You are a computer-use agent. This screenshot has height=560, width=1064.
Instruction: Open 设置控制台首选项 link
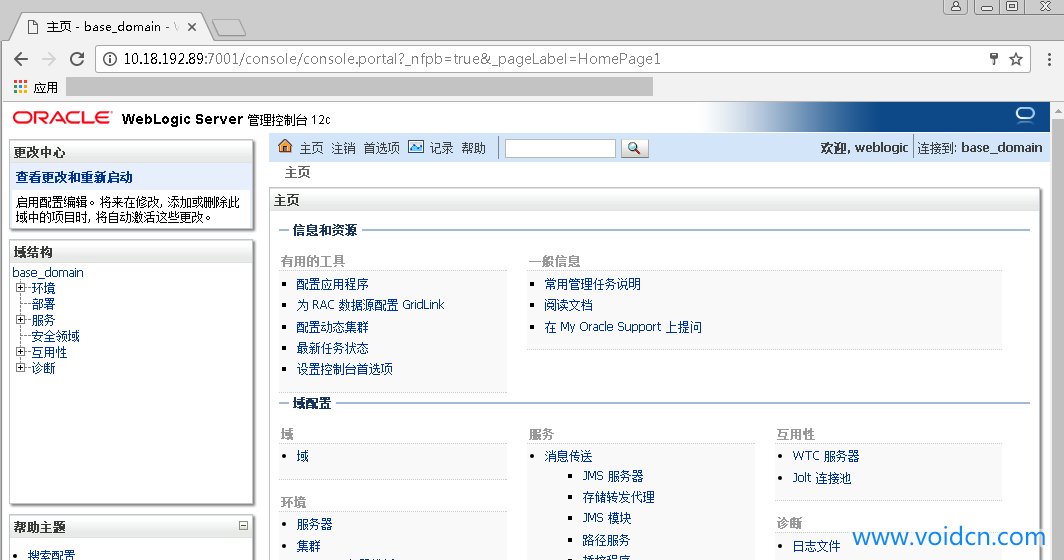(x=345, y=369)
